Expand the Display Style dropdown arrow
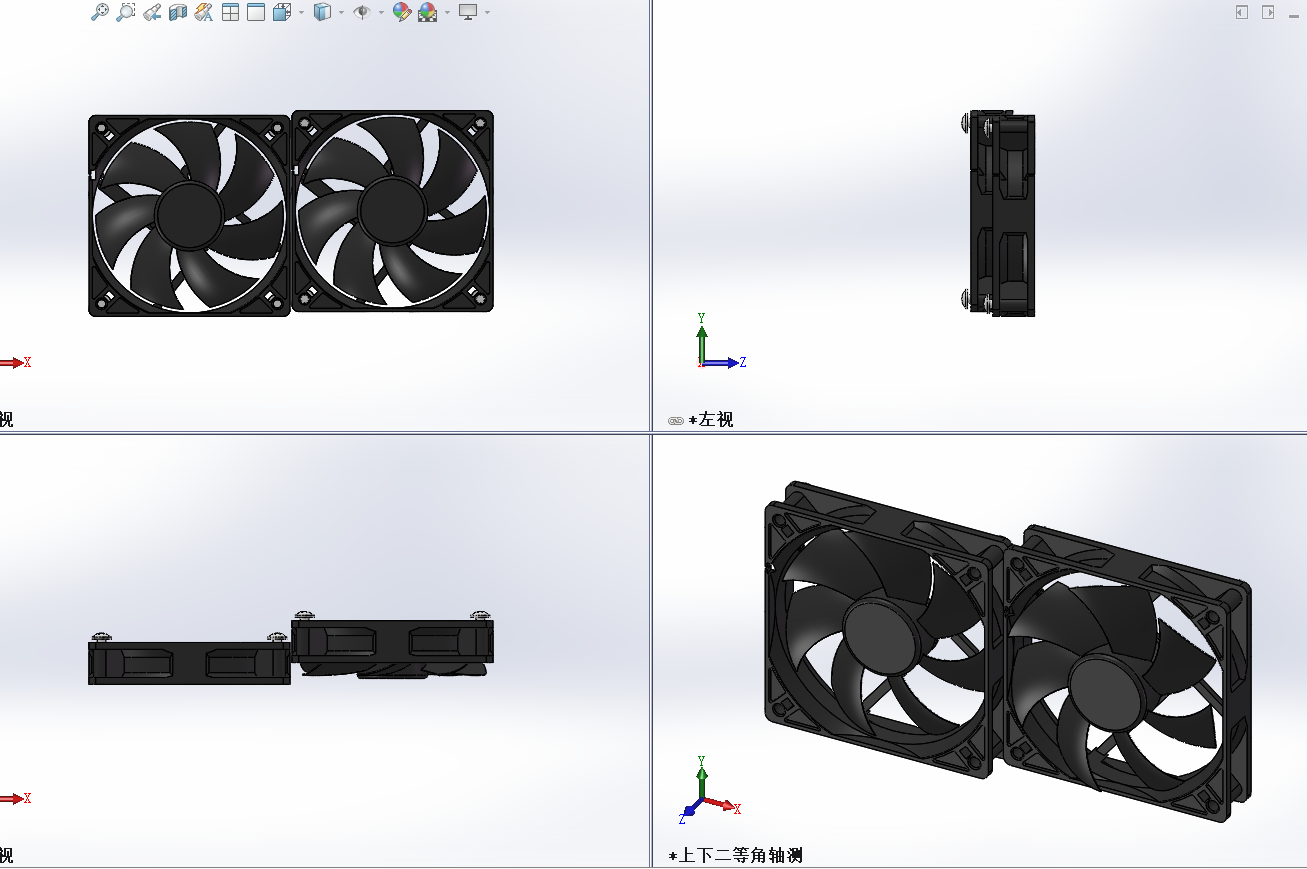This screenshot has width=1307, height=869. click(341, 13)
